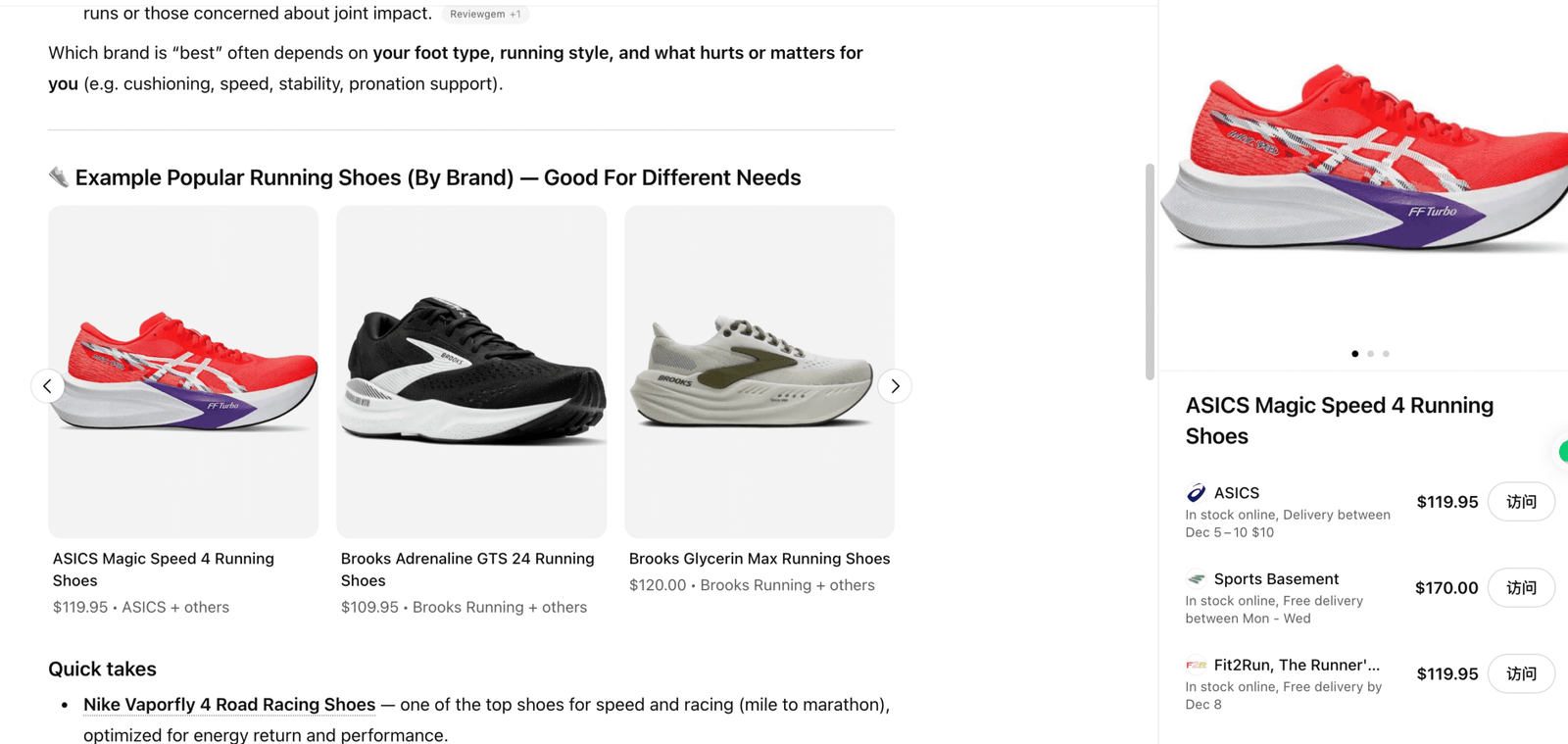Image resolution: width=1568 pixels, height=744 pixels.
Task: Open Brooks Glycerin Max product card image
Action: [x=759, y=372]
